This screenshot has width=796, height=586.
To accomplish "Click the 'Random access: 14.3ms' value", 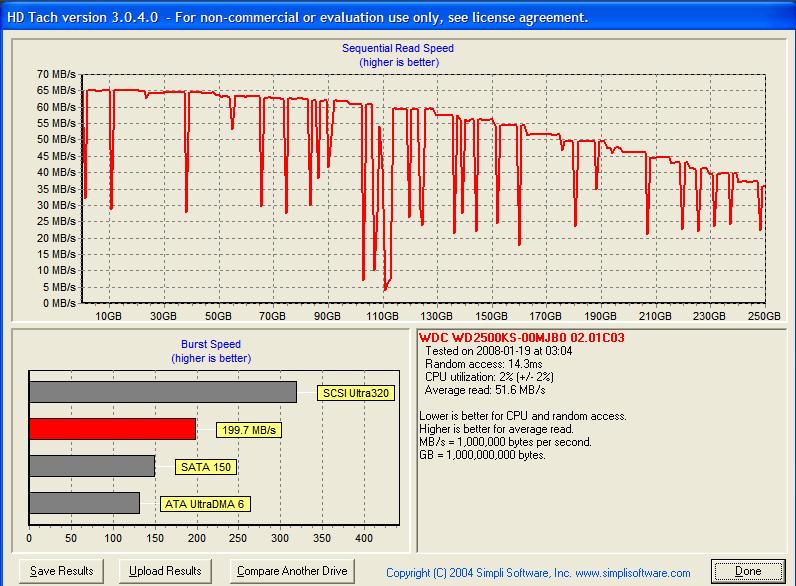I will [x=483, y=364].
